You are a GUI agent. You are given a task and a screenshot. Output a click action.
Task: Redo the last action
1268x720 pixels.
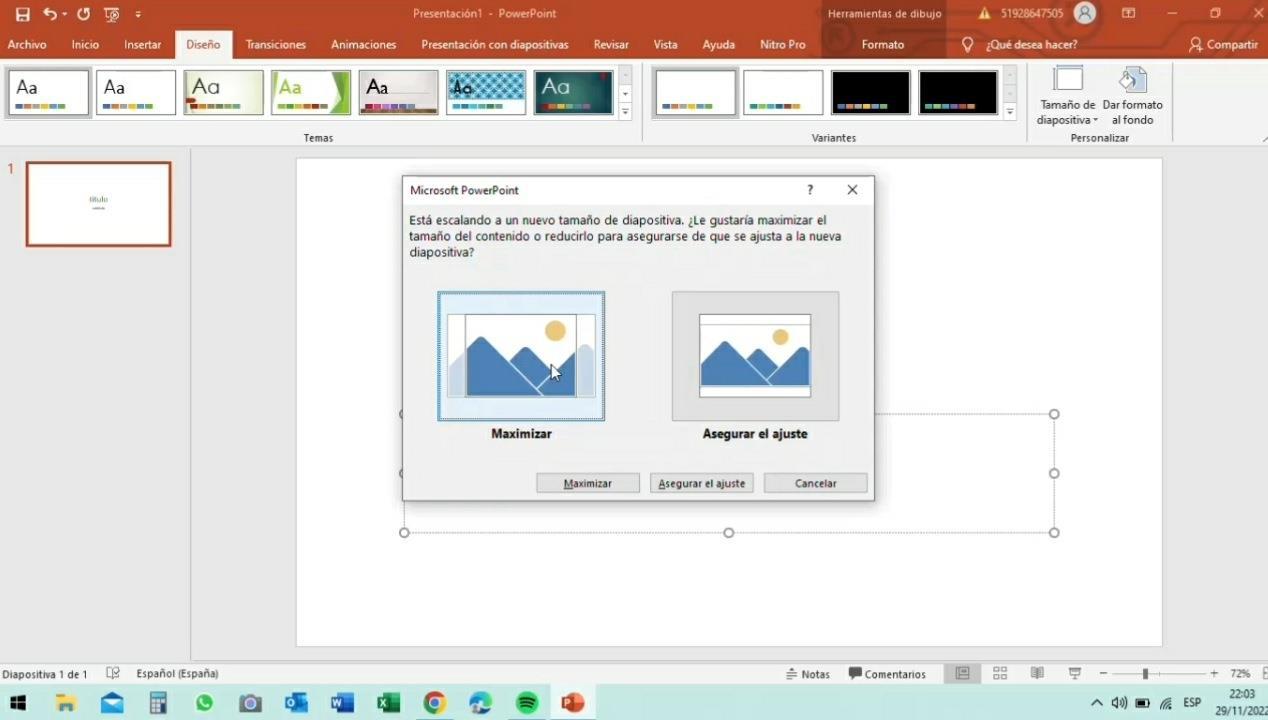tap(83, 14)
